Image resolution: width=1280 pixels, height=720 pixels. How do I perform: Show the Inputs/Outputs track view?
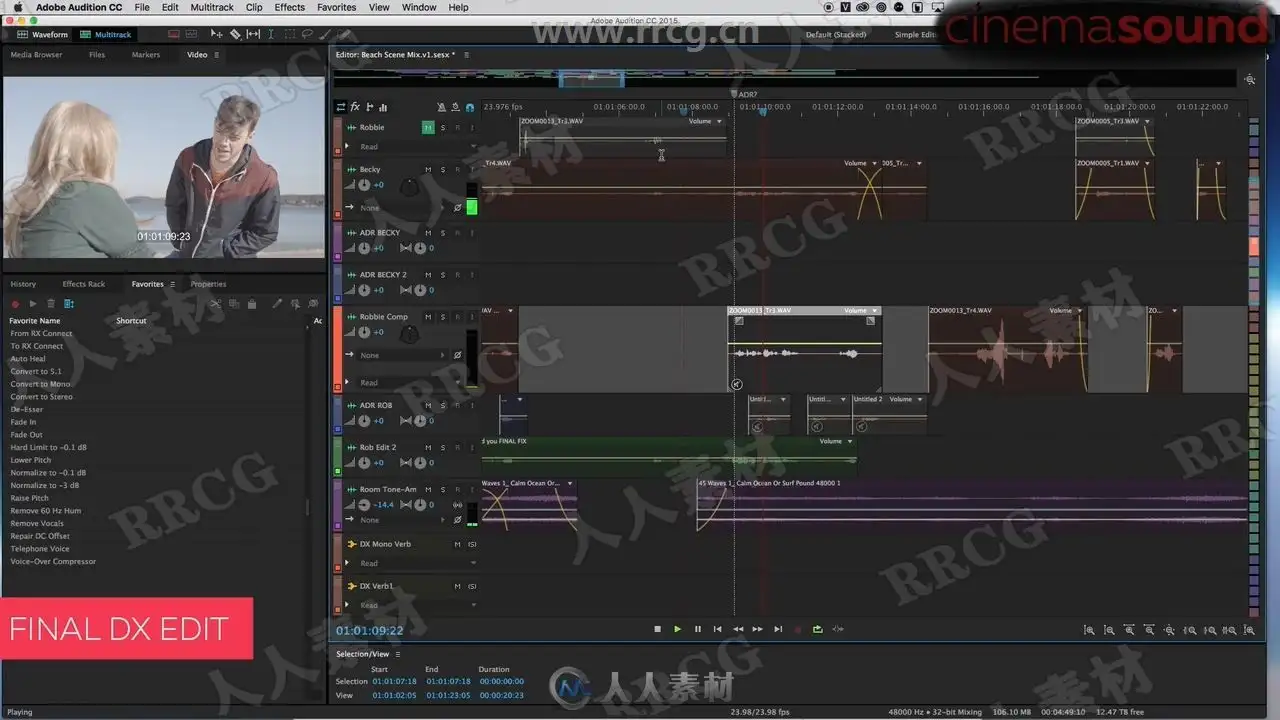click(341, 107)
